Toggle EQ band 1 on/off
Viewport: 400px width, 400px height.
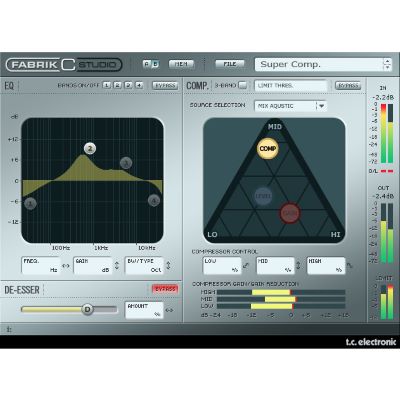pos(107,85)
